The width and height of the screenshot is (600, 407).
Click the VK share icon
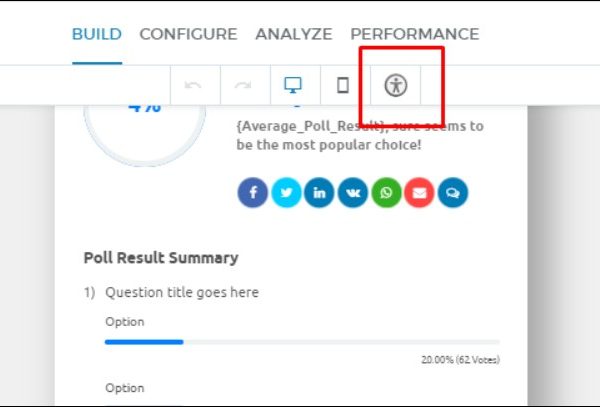(352, 193)
